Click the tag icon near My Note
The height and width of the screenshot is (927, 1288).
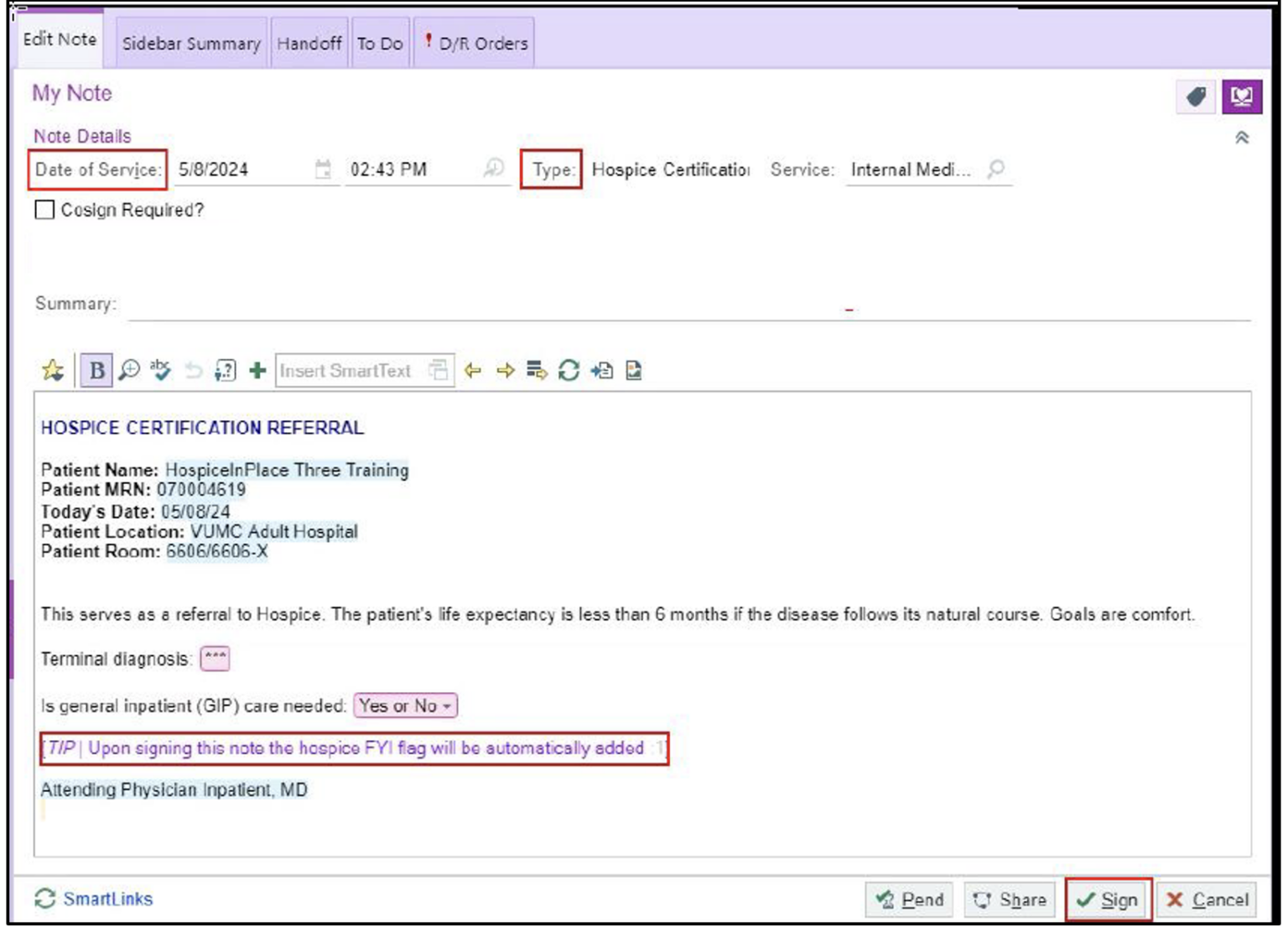[x=1197, y=97]
